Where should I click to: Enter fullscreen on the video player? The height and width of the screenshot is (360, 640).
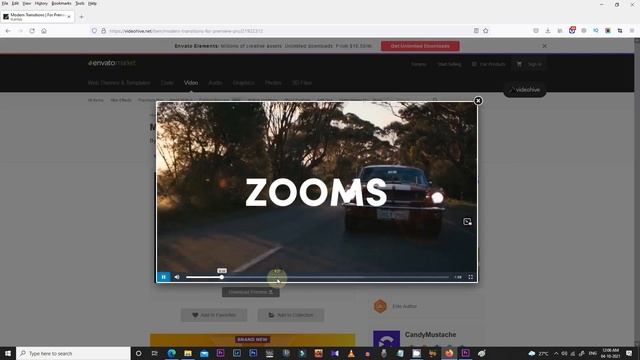coord(471,277)
